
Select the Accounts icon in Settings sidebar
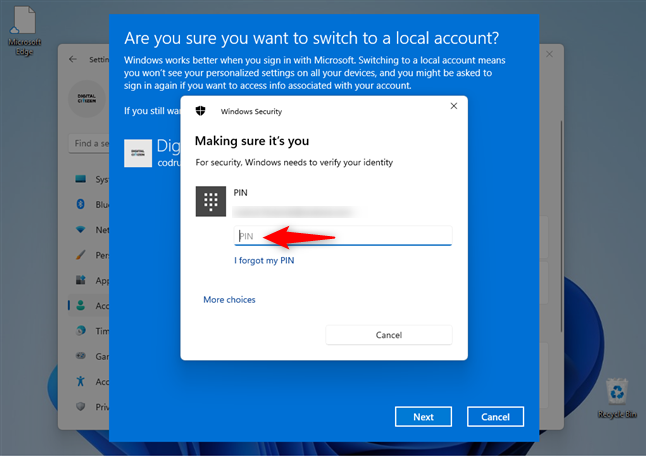click(81, 305)
